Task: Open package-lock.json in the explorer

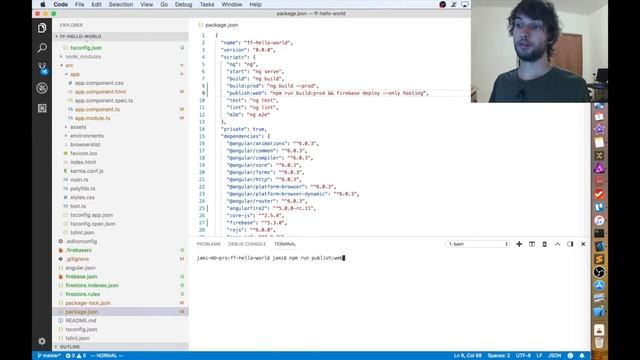Action: 88,303
